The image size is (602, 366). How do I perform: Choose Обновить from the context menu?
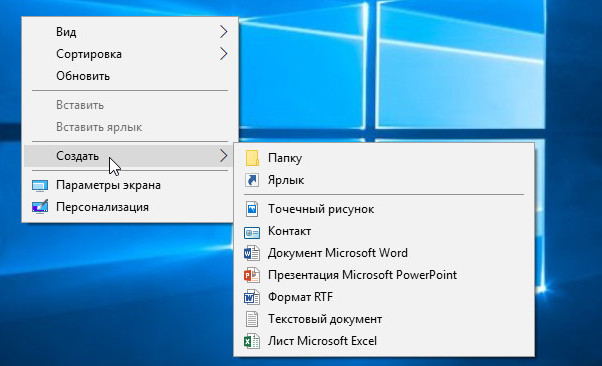point(130,76)
